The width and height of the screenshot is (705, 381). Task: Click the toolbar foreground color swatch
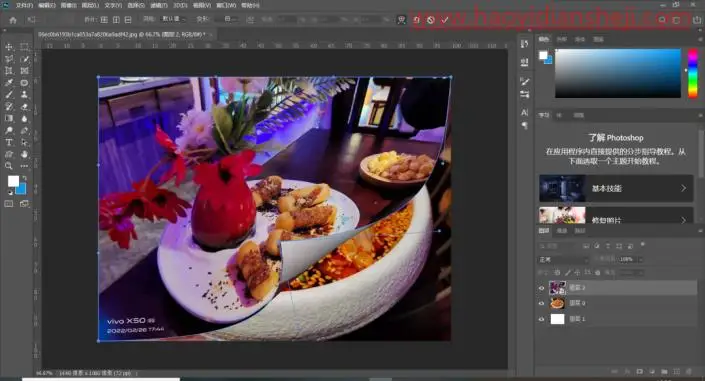point(13,181)
